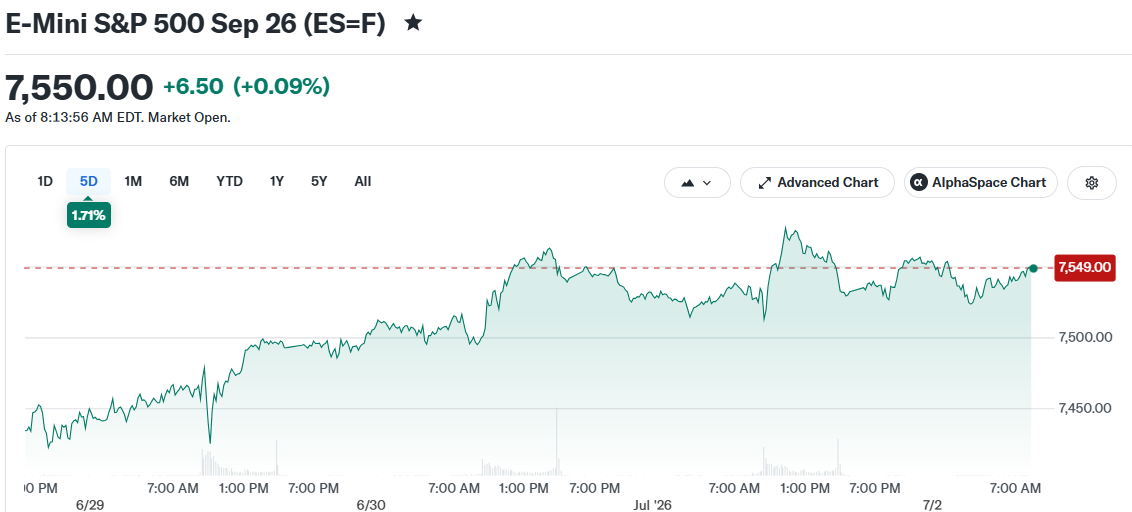This screenshot has width=1132, height=512.
Task: Click the 7,549.00 price label
Action: [1084, 268]
